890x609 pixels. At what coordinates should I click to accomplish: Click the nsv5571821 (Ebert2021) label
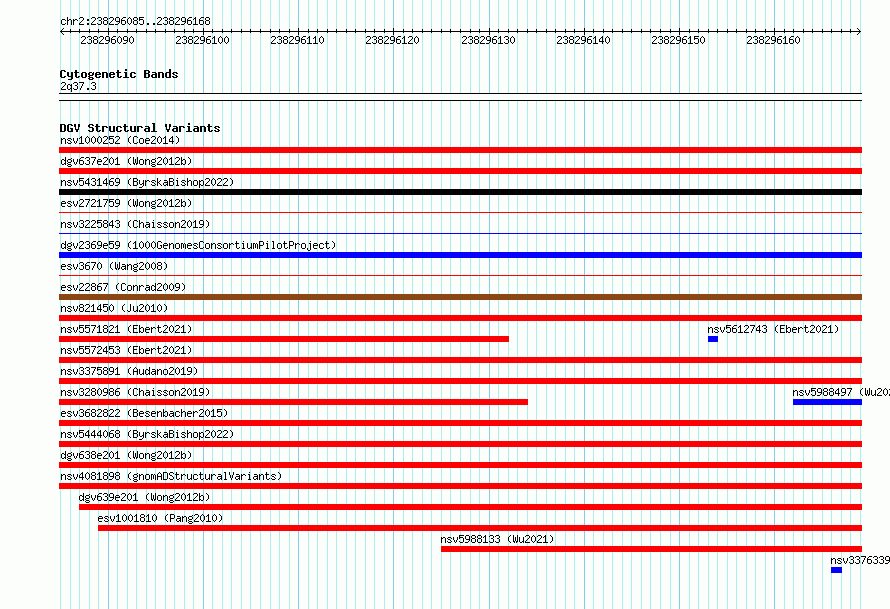click(x=126, y=329)
